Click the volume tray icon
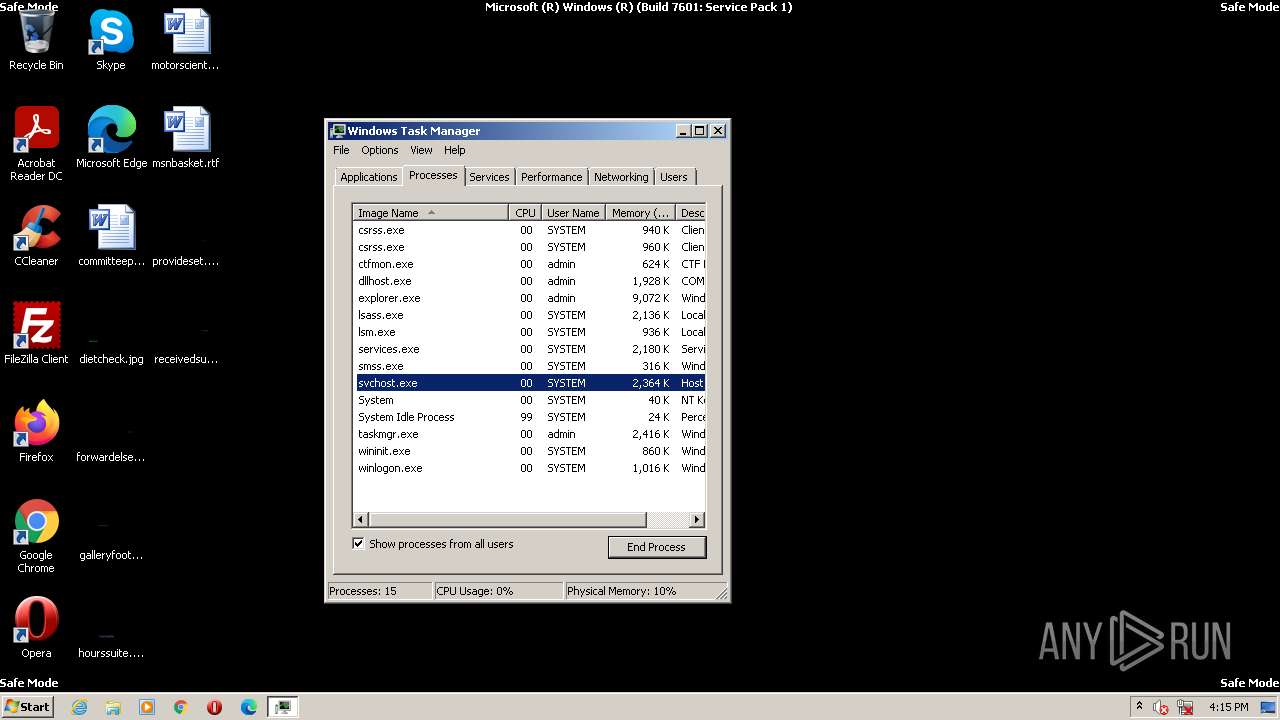Viewport: 1280px width, 720px height. (1161, 707)
